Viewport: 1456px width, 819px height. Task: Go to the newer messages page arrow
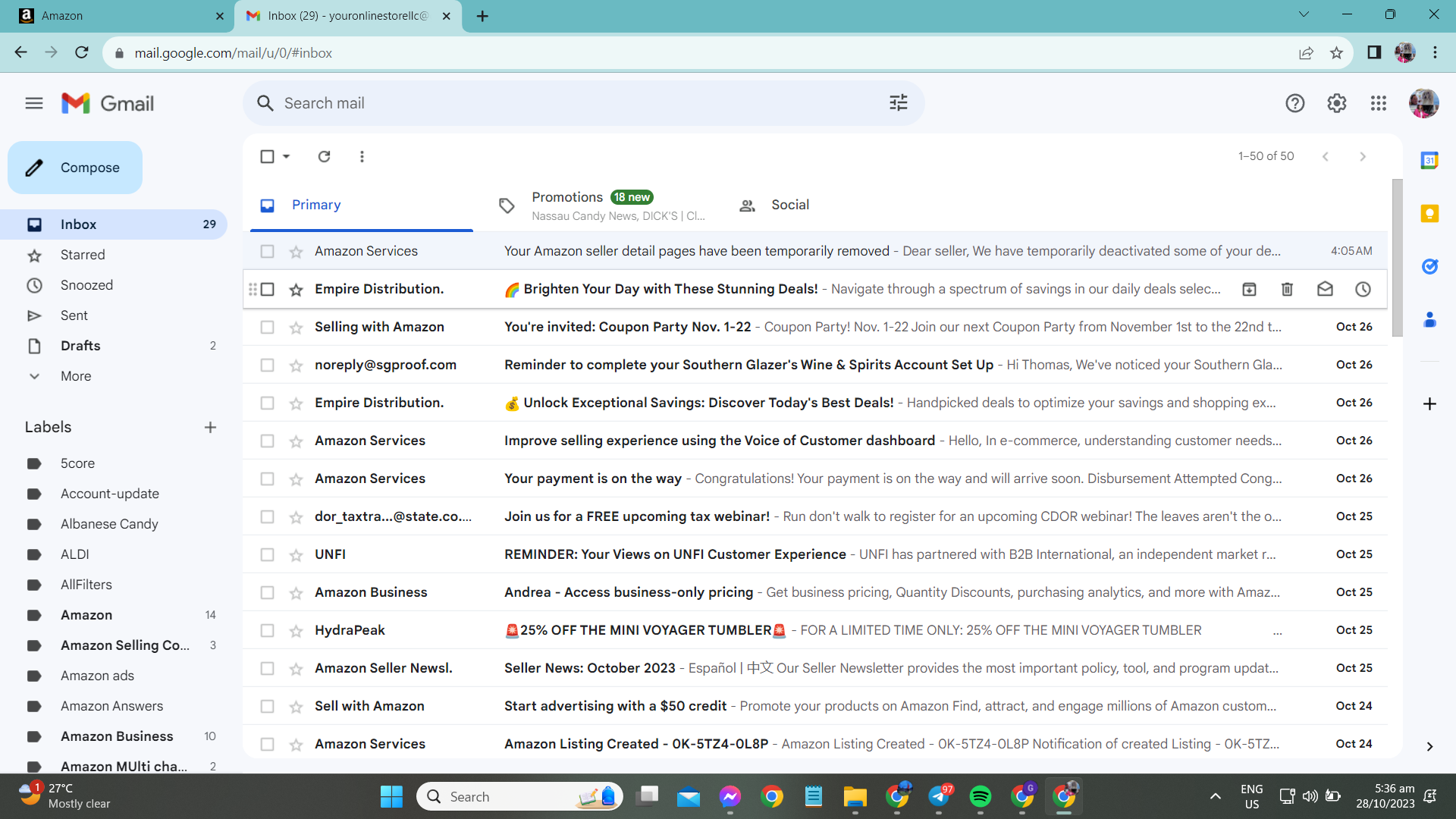pyautogui.click(x=1325, y=156)
